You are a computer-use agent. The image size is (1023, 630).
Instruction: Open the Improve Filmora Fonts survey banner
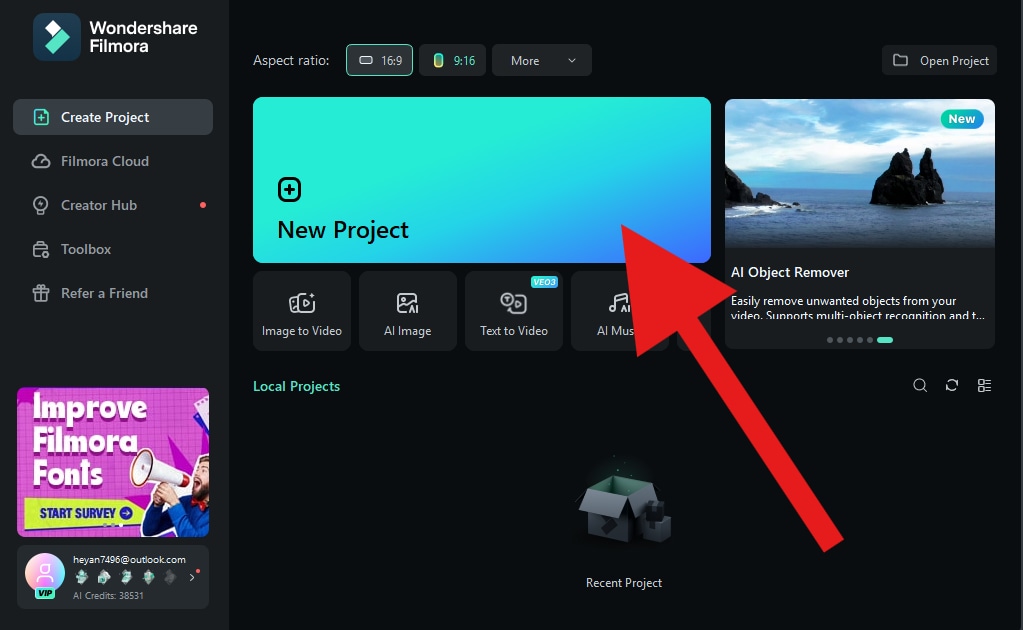click(113, 462)
